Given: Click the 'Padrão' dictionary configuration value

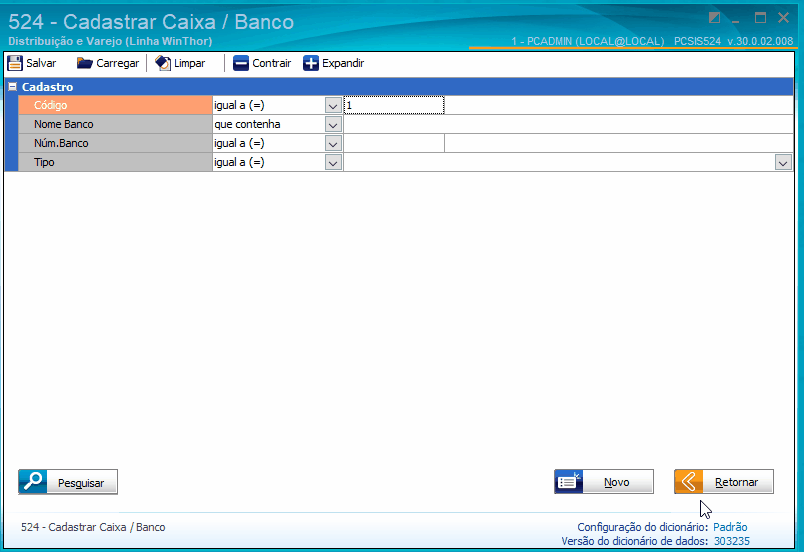Looking at the screenshot, I should 730,527.
